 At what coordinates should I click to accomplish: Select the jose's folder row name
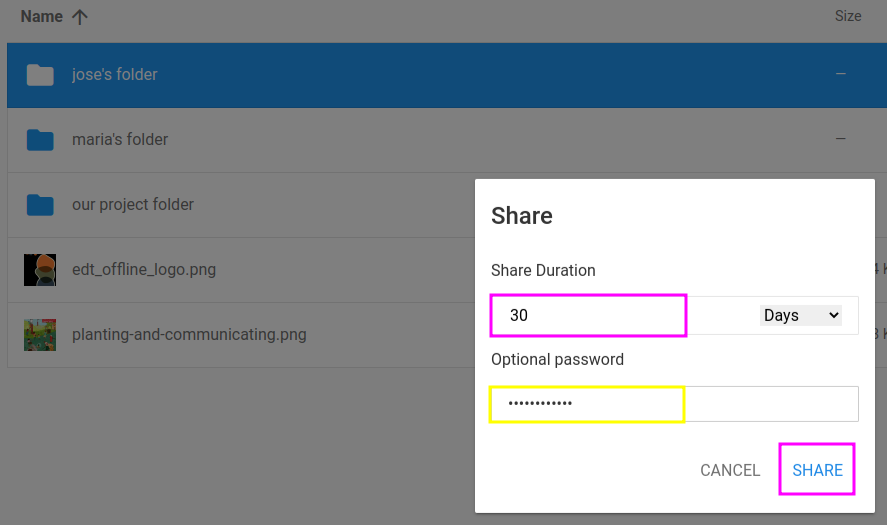point(115,75)
